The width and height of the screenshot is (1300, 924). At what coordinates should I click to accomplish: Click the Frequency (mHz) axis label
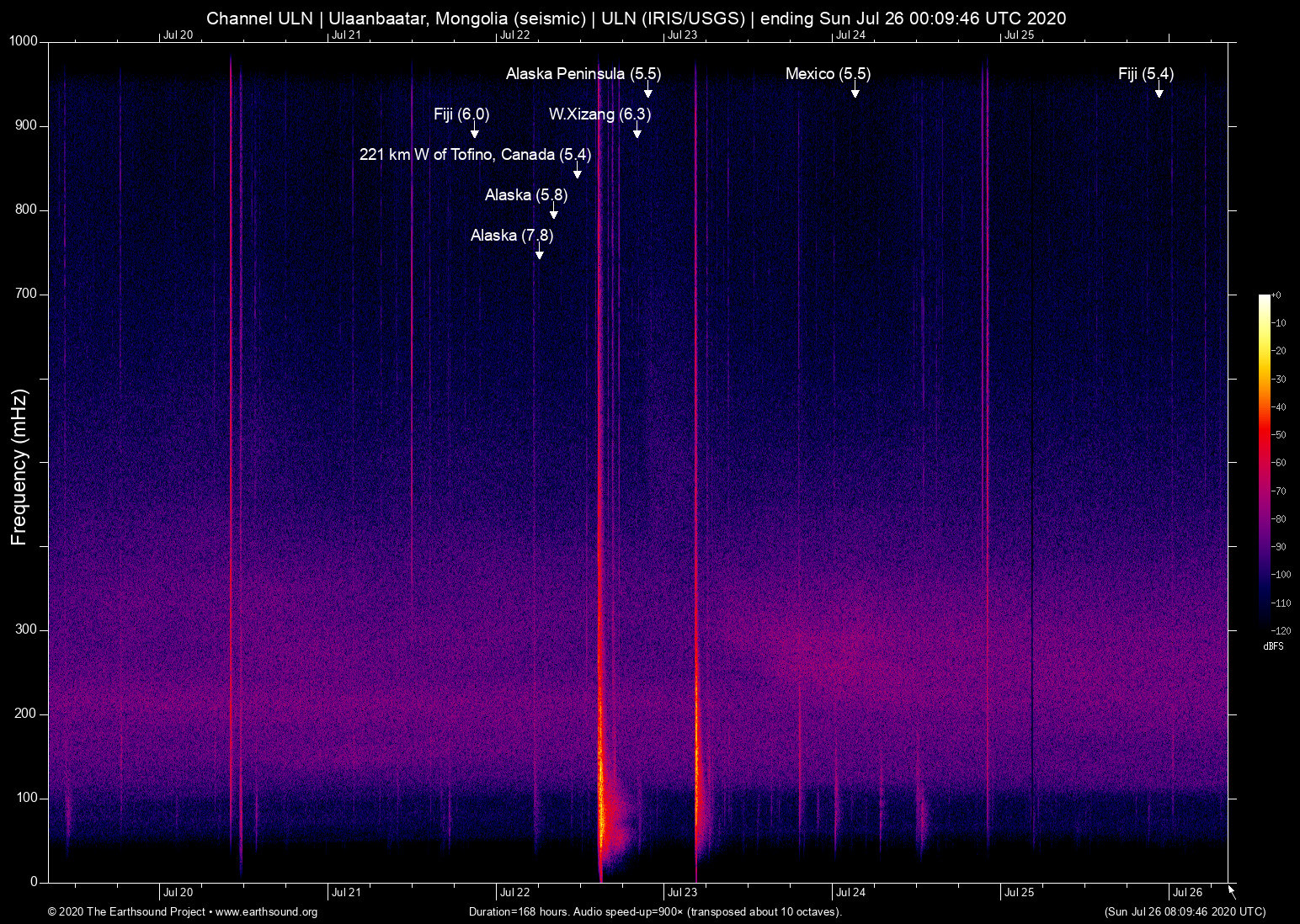tap(19, 467)
